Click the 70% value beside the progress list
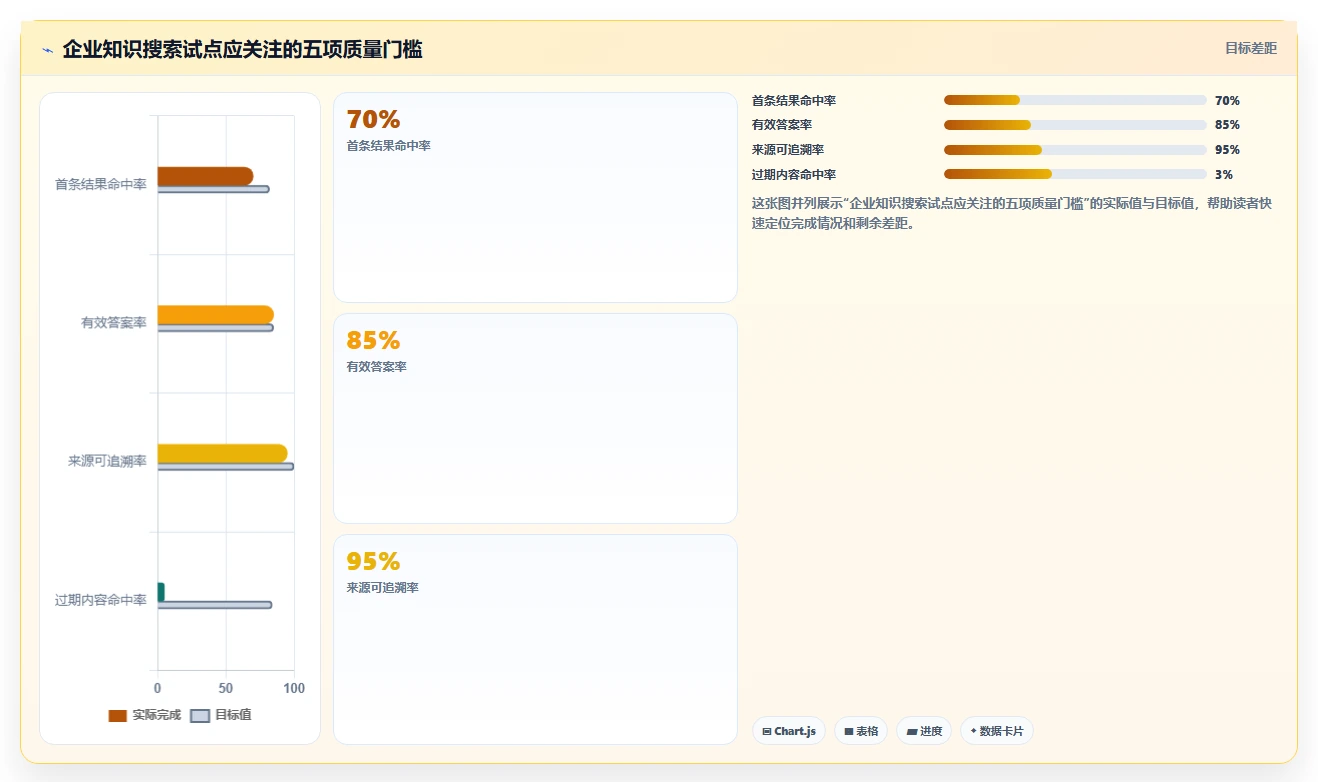Image resolution: width=1318 pixels, height=782 pixels. pos(1227,101)
